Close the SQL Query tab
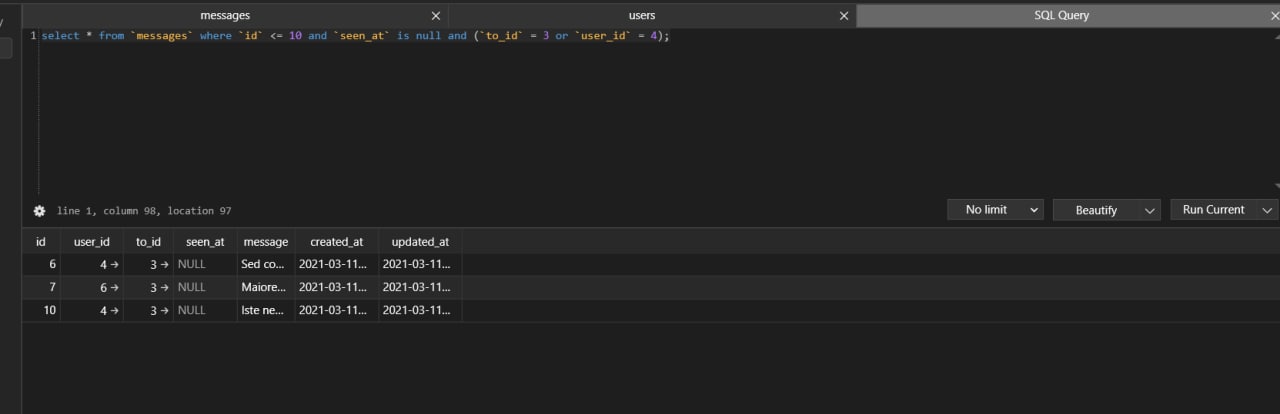This screenshot has height=414, width=1280. [x=1275, y=16]
